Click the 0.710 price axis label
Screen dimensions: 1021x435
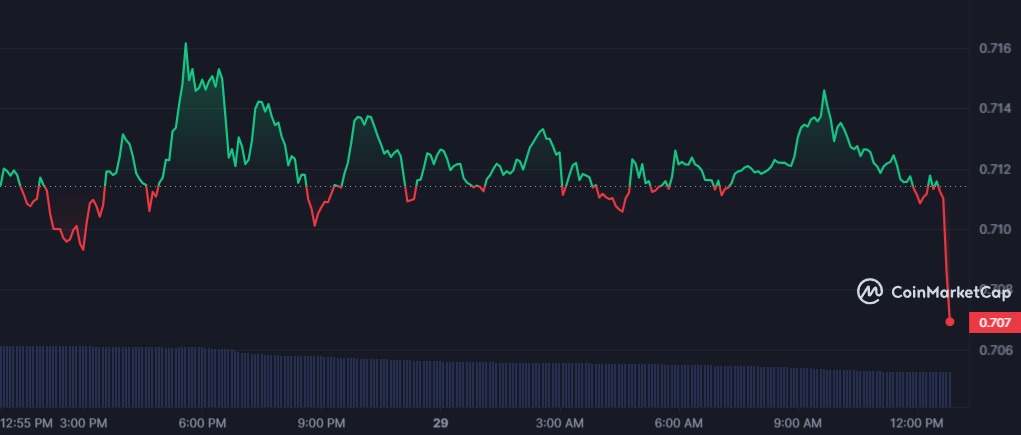point(995,229)
